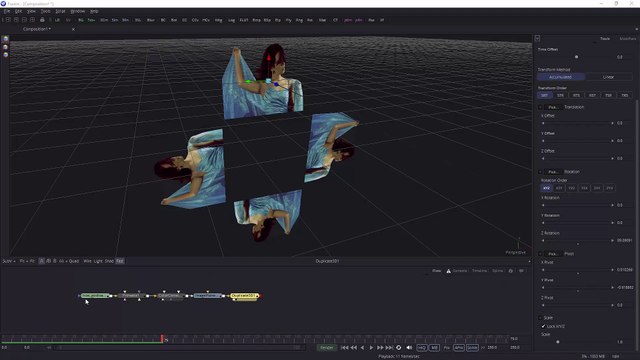
Task: Click the third viewer side icon
Action: tap(5, 55)
